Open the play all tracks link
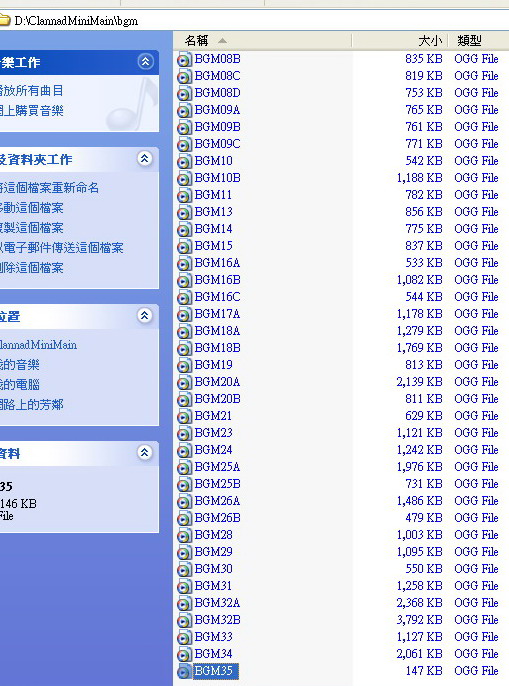Image resolution: width=509 pixels, height=686 pixels. (x=32, y=91)
